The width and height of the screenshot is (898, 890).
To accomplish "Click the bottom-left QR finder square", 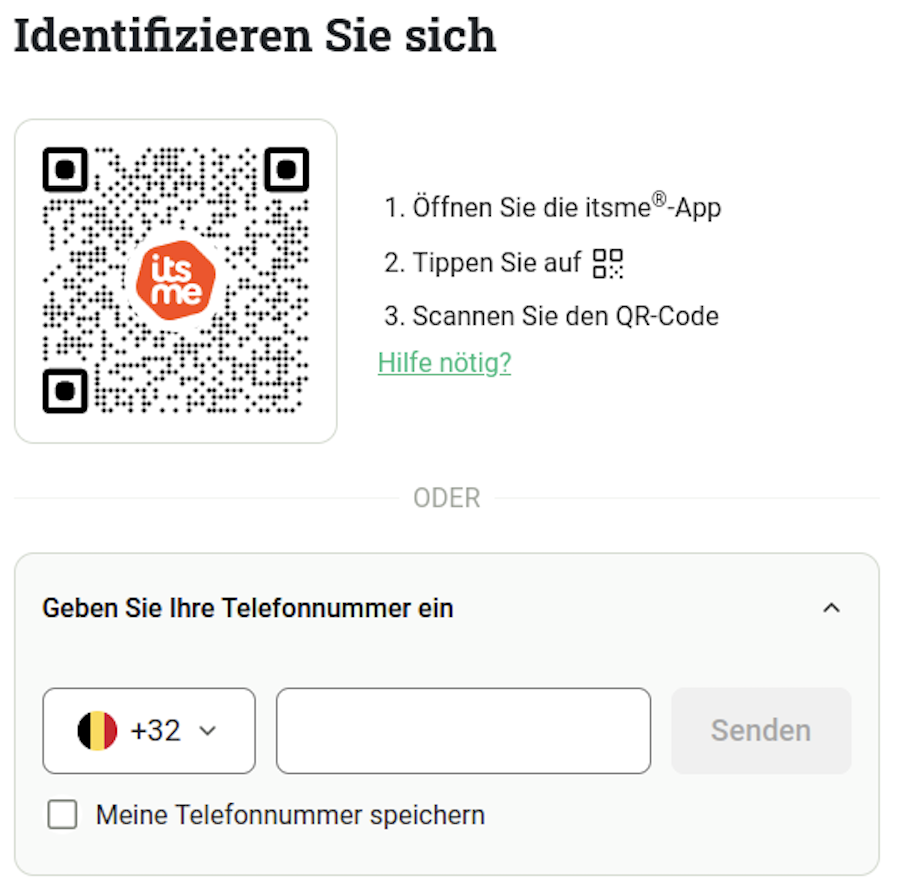I will [x=65, y=391].
